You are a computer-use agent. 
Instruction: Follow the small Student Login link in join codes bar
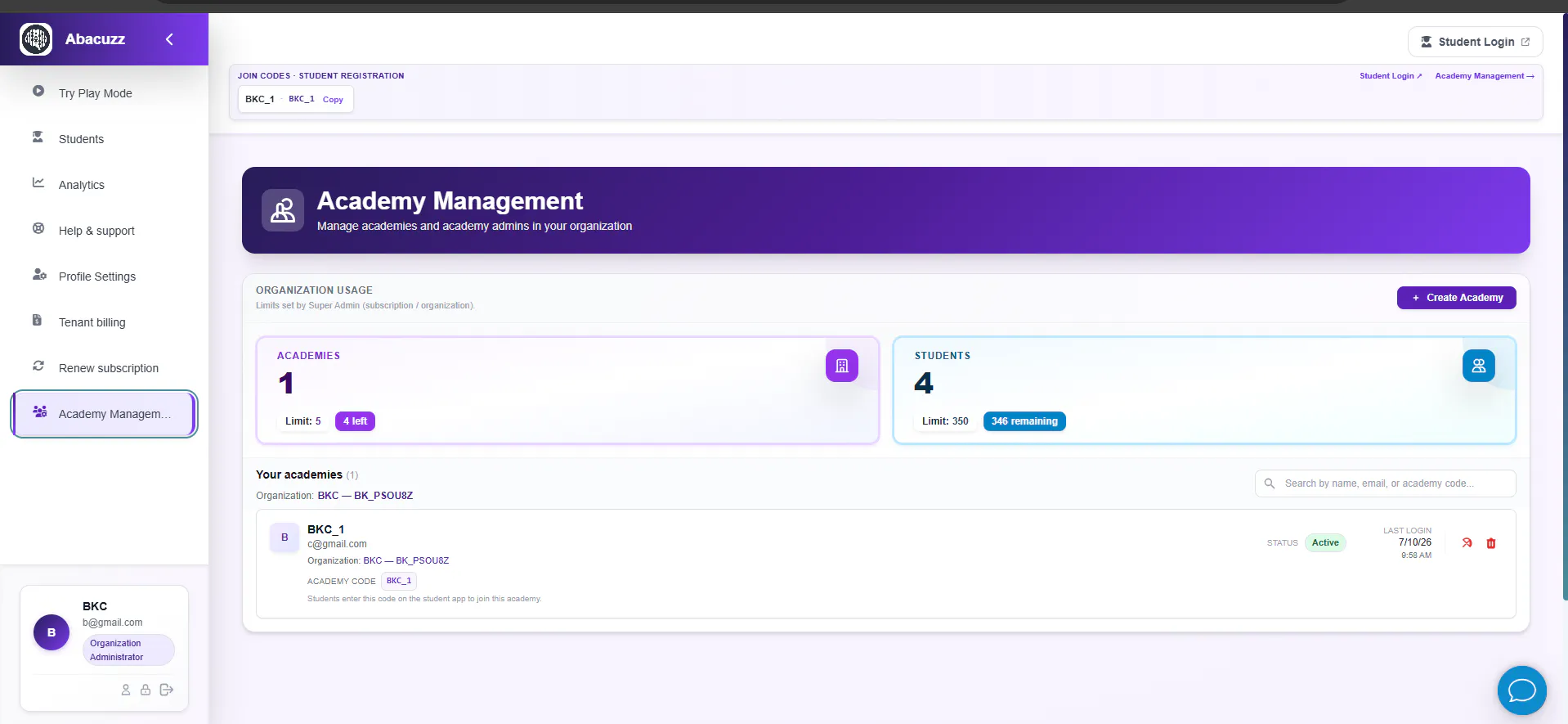1390,76
